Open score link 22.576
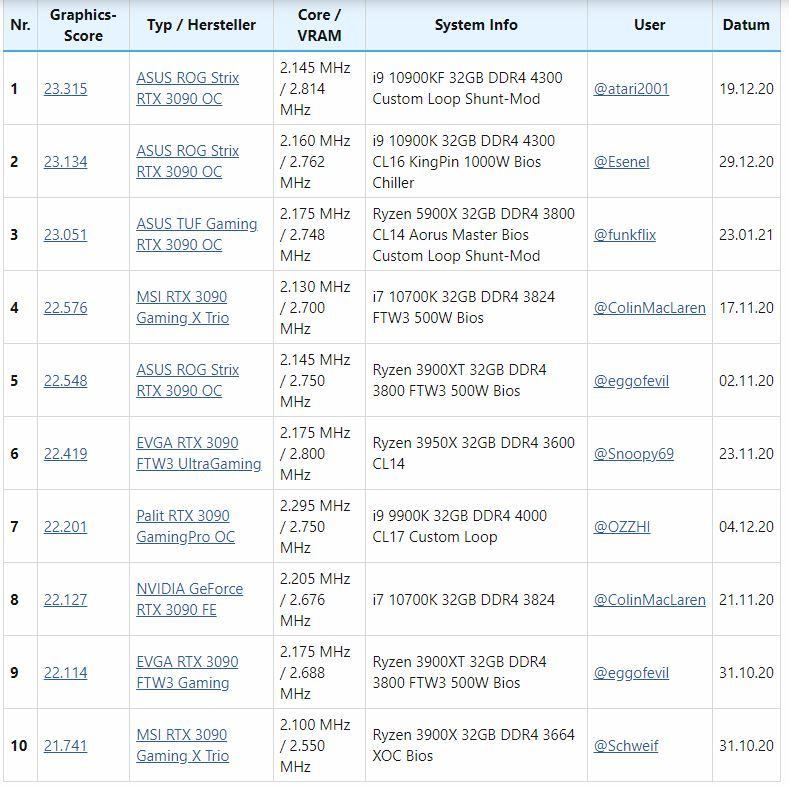Screen dimensions: 789x786 pyautogui.click(x=65, y=308)
